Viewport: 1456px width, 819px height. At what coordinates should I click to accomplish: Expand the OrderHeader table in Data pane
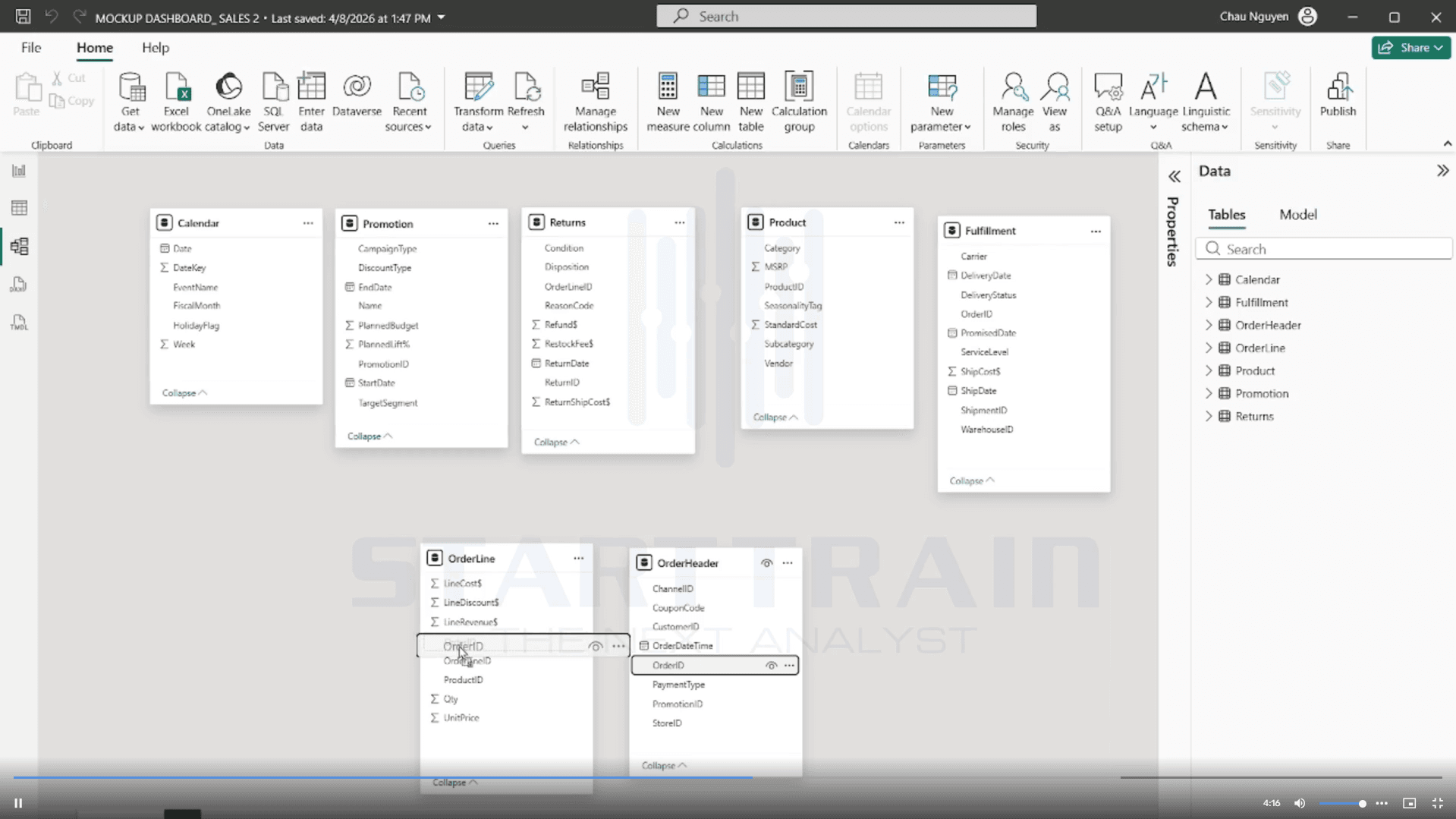[x=1209, y=326]
